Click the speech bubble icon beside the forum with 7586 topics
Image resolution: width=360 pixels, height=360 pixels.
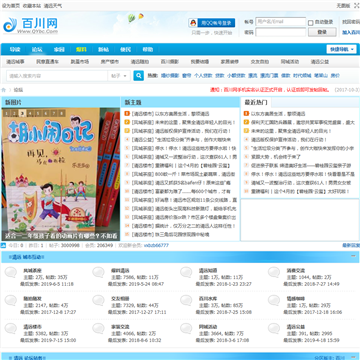point(98,273)
